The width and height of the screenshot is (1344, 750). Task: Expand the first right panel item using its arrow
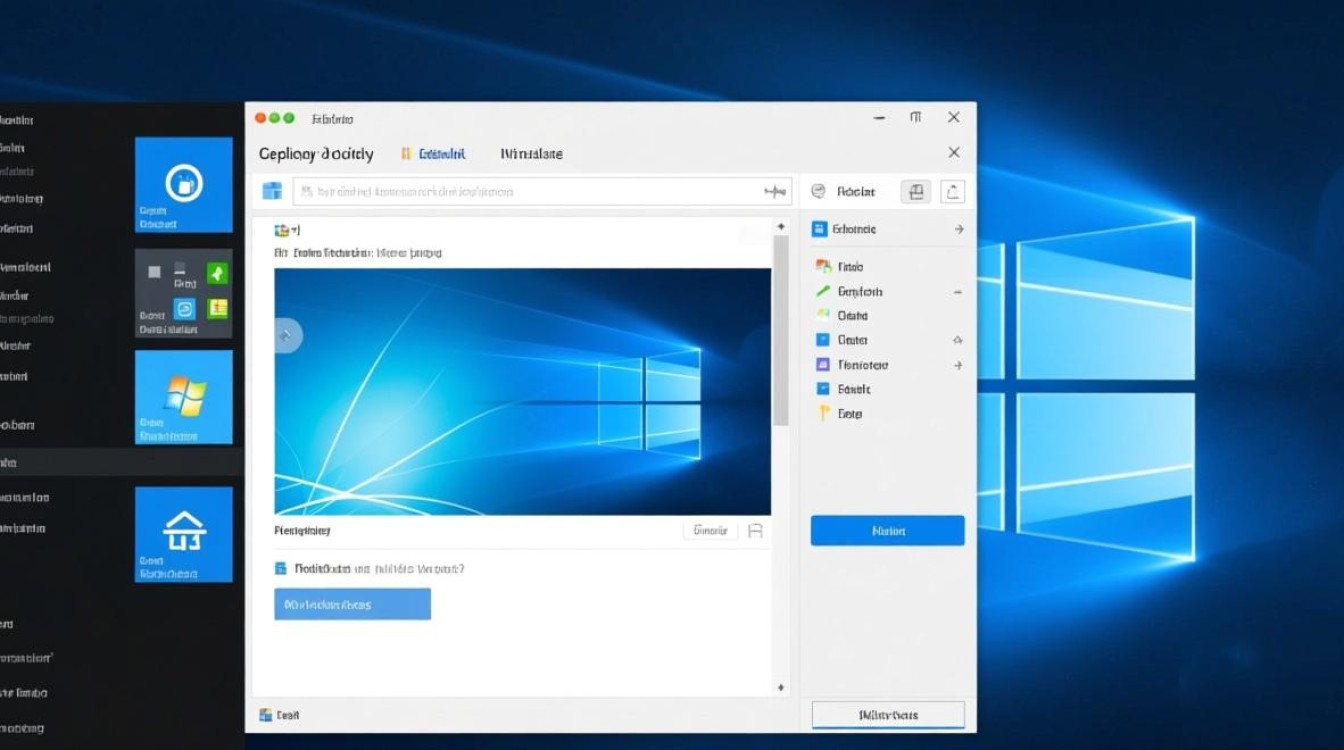coord(958,229)
